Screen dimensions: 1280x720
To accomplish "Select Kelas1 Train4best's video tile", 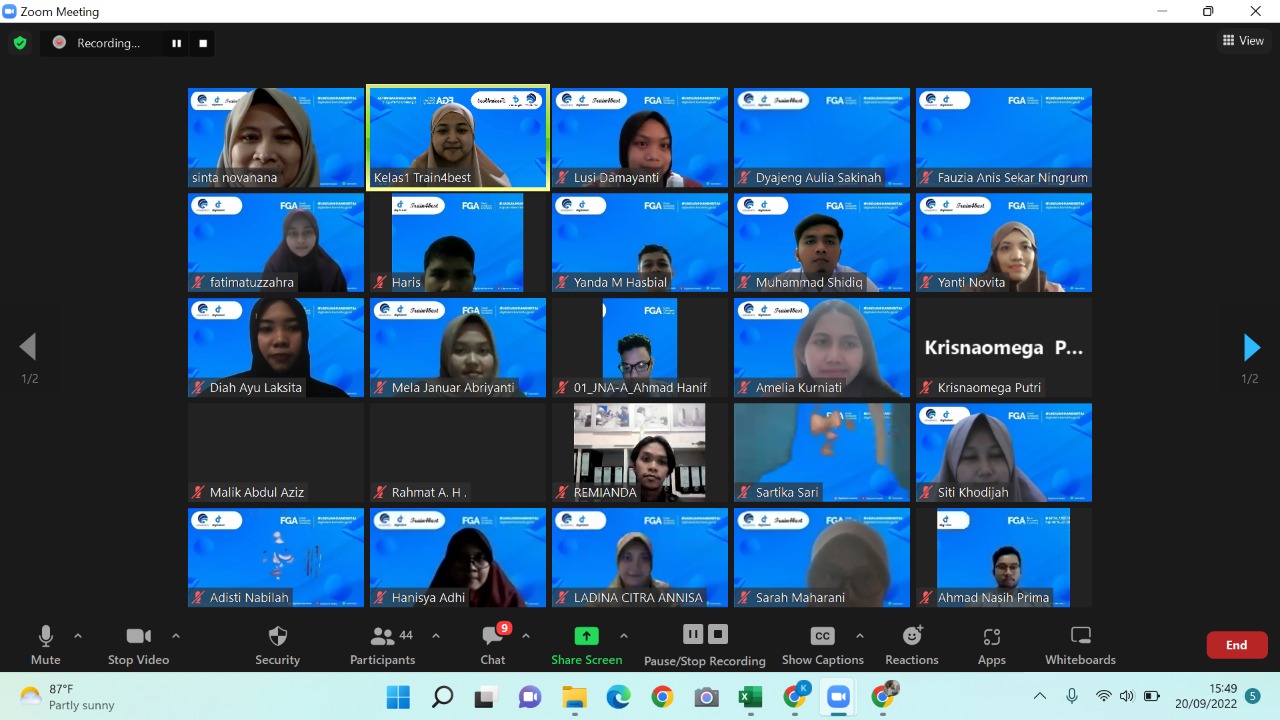I will point(457,137).
